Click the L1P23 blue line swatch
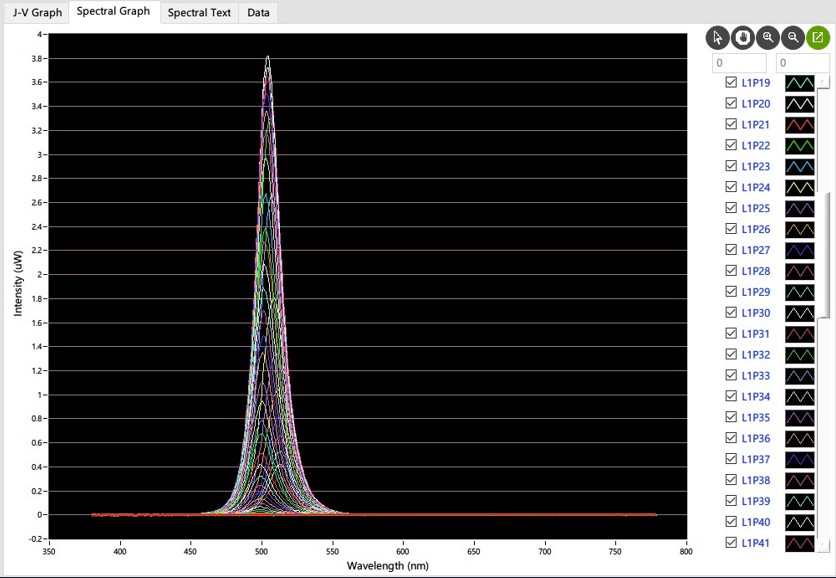This screenshot has height=578, width=836. 800,166
